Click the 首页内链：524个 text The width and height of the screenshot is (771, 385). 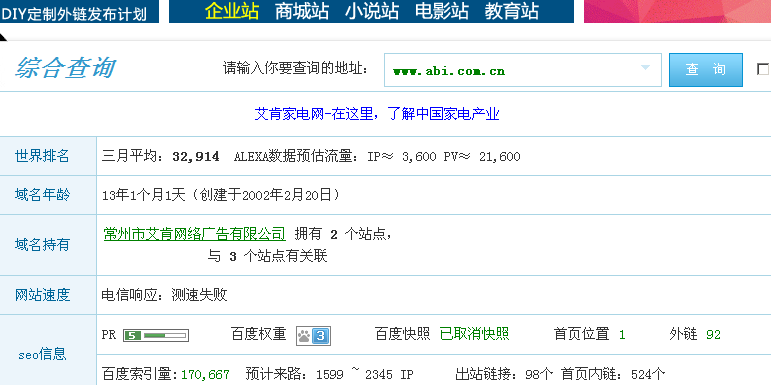click(613, 375)
